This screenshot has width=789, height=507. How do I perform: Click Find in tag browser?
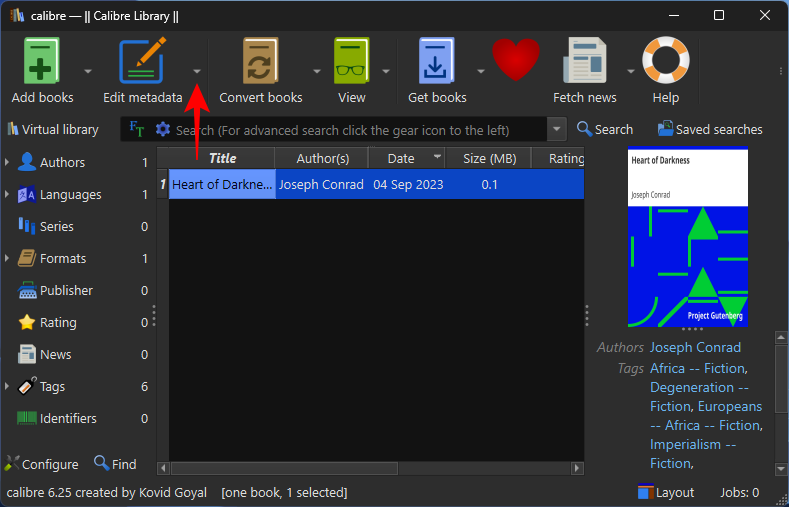coord(115,463)
